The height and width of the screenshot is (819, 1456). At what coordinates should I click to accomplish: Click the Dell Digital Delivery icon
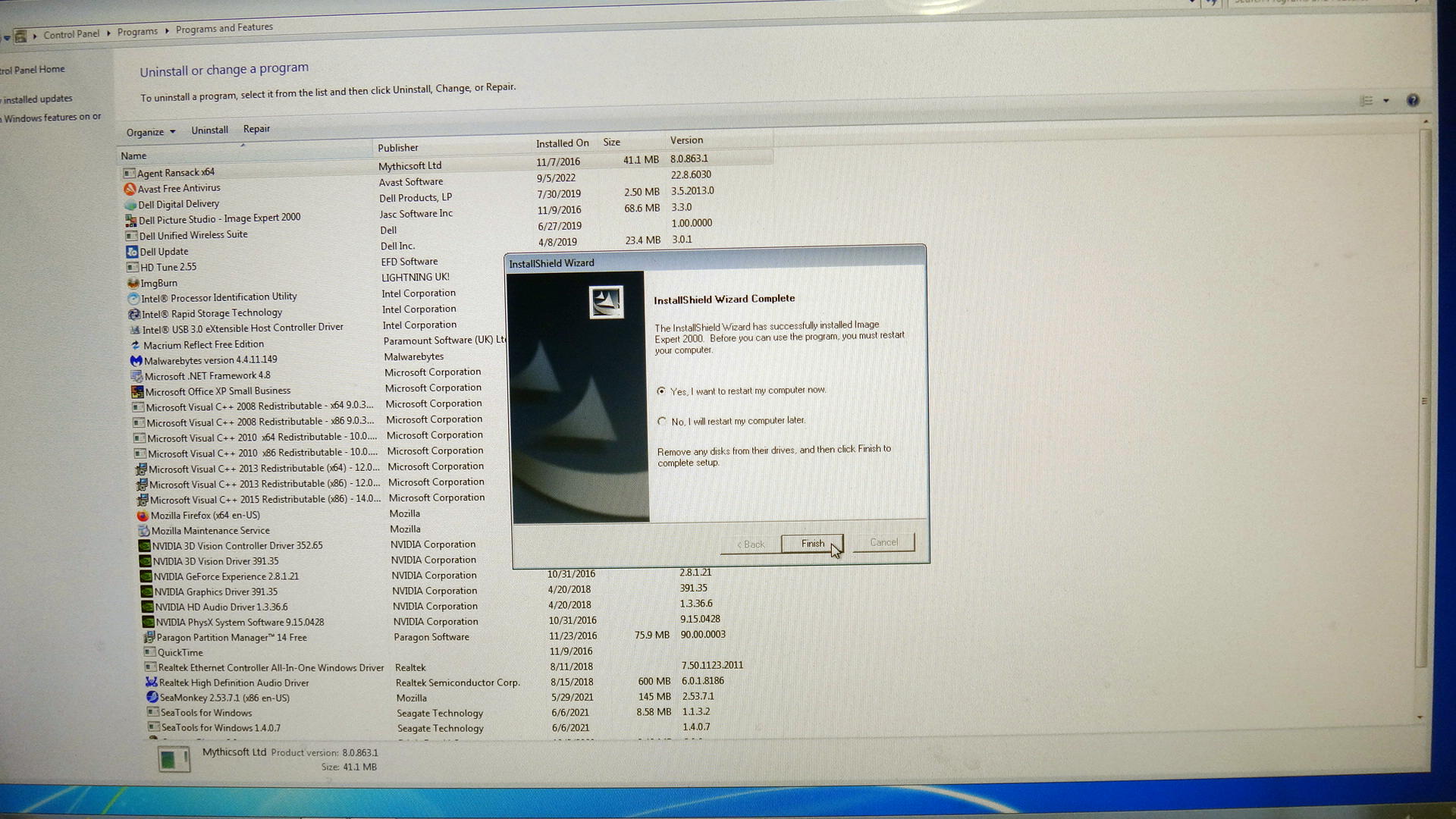tap(130, 205)
